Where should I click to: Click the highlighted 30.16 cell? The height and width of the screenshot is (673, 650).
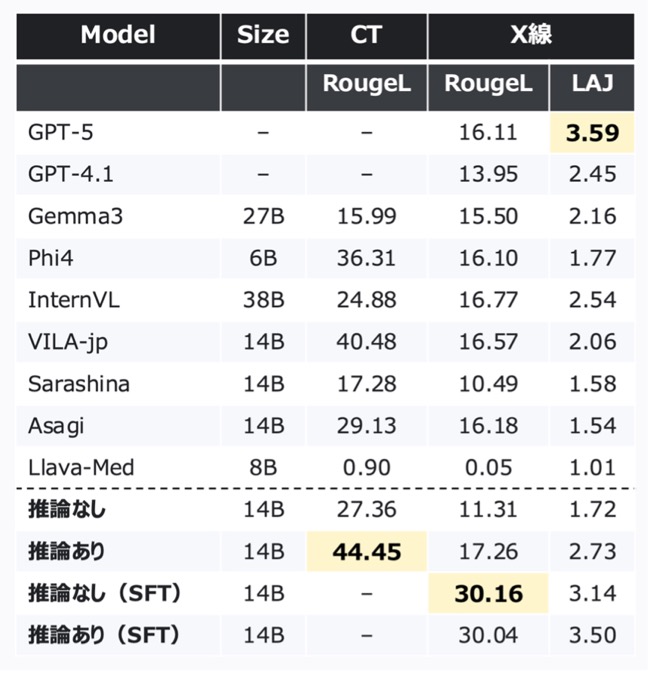(x=489, y=594)
